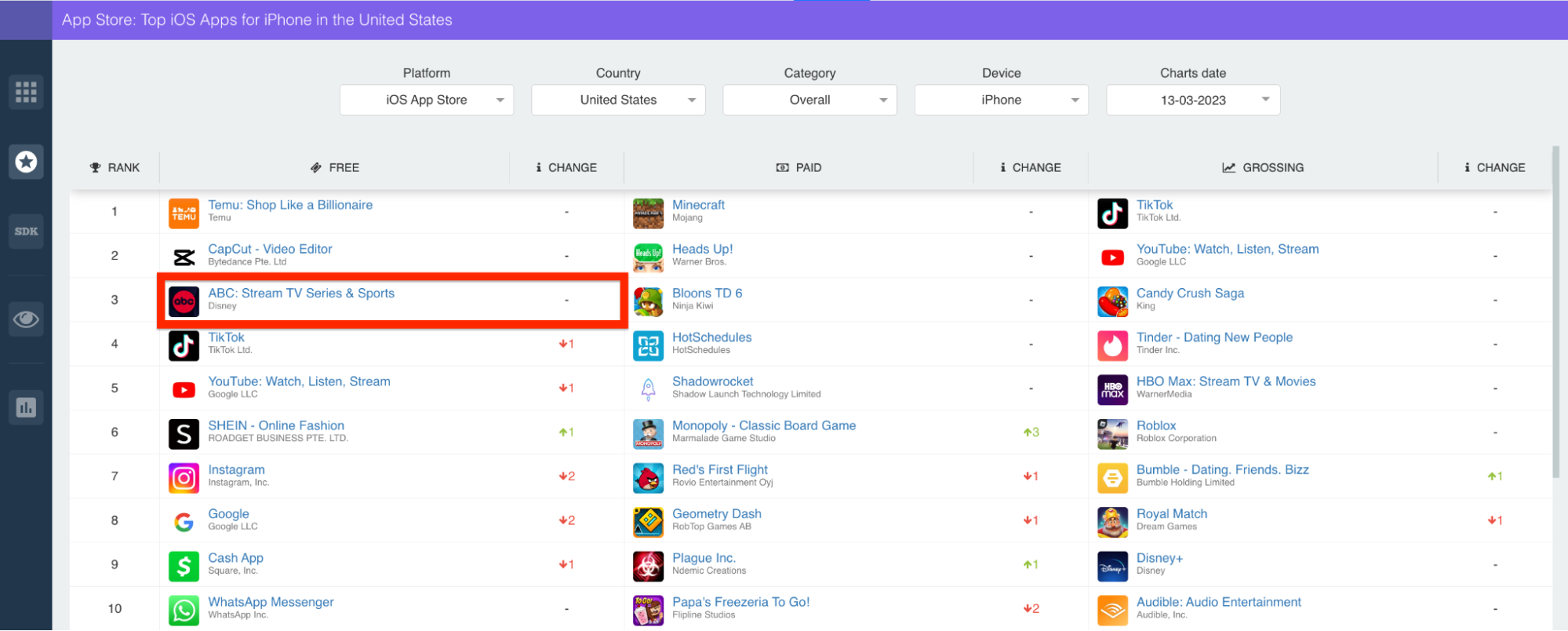Open the SDK sidebar icon
Viewport: 1568px width, 631px height.
click(x=26, y=232)
